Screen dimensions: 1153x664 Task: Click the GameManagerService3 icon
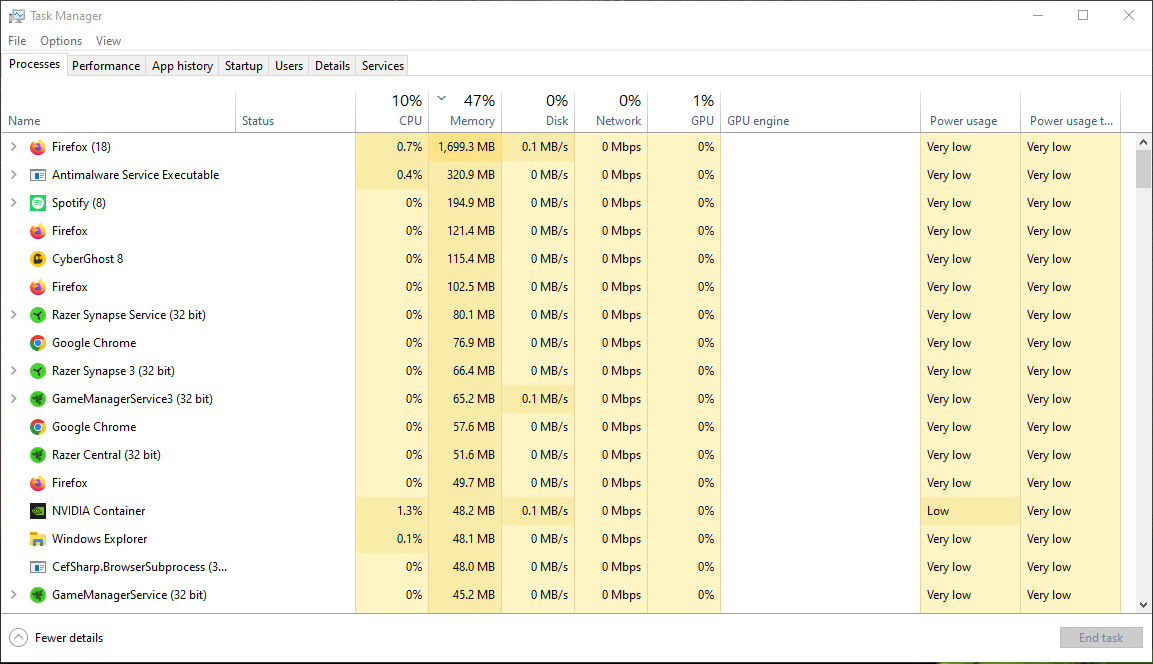pos(38,399)
